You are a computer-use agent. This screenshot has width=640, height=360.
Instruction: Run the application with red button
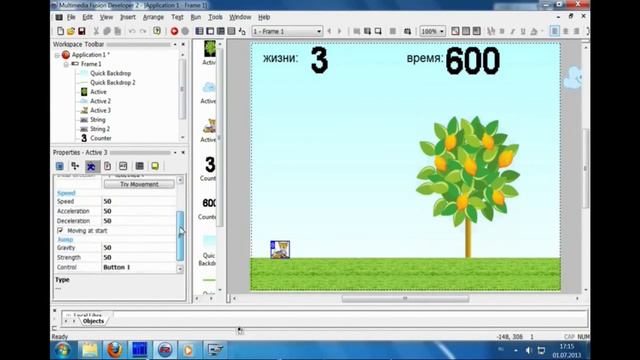[x=174, y=31]
